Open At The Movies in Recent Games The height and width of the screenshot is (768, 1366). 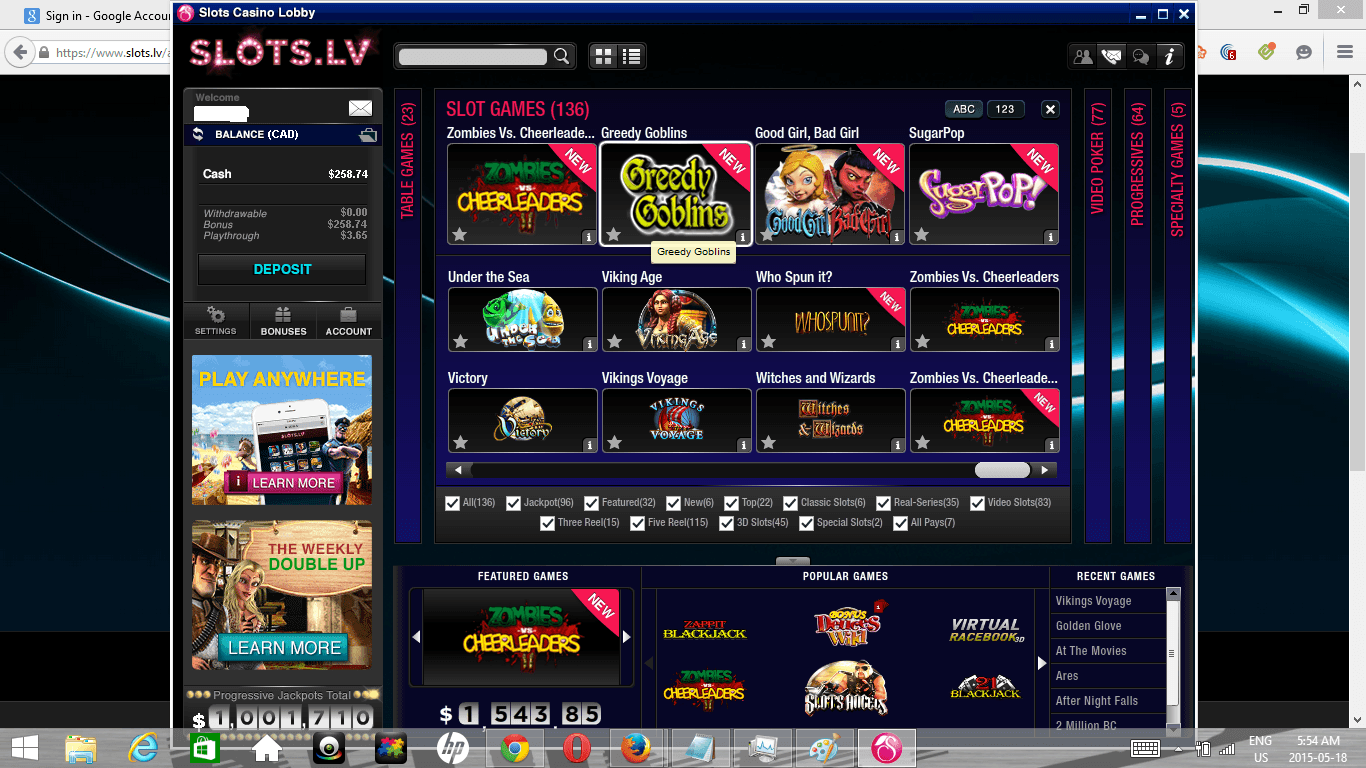1091,651
